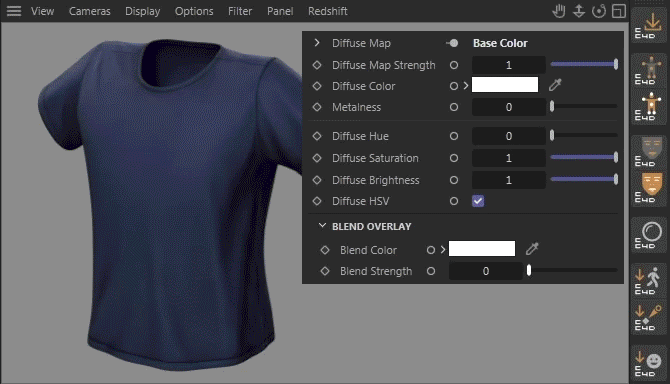Toggle the Metalness animation circle
Image resolution: width=670 pixels, height=384 pixels.
pos(454,107)
